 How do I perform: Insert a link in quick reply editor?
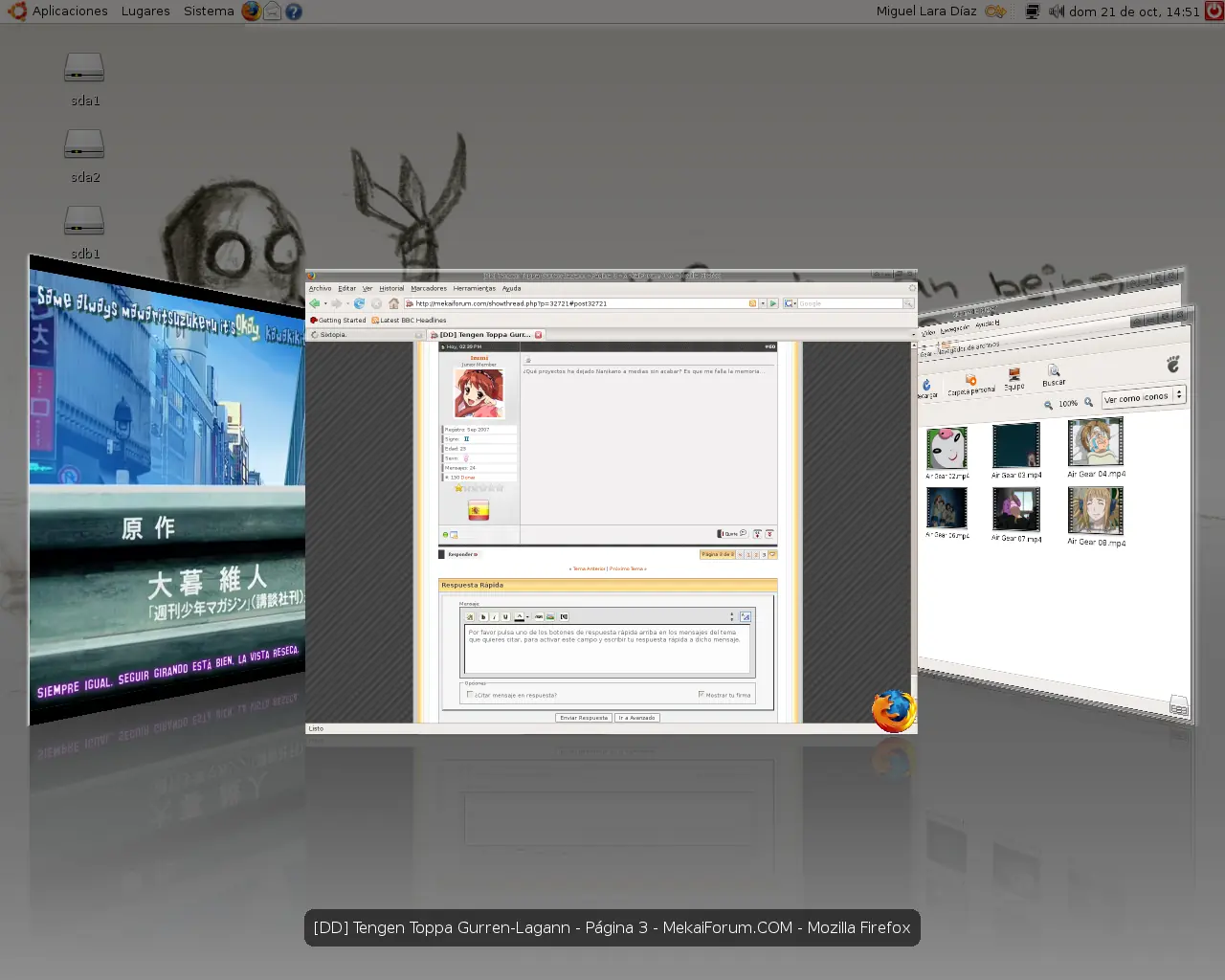point(539,617)
